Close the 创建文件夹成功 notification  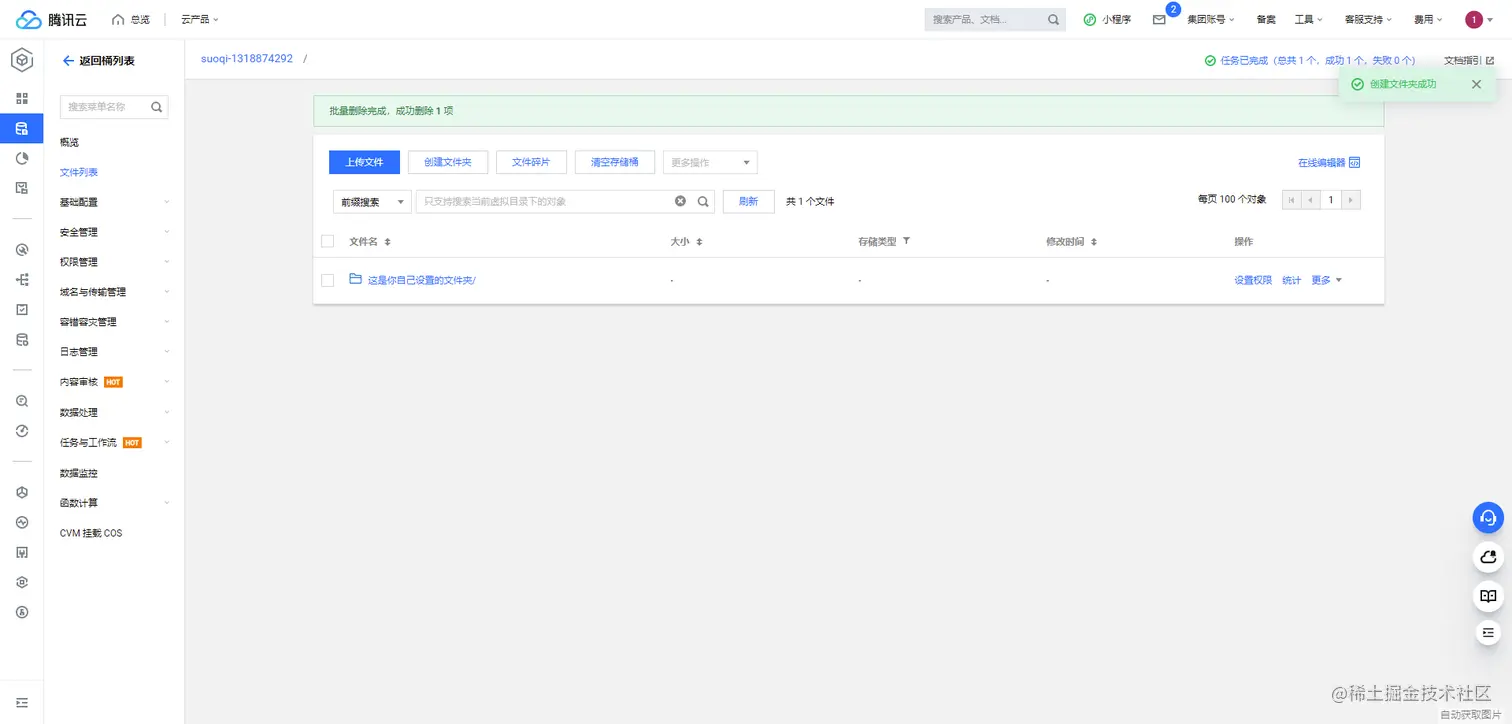1476,84
